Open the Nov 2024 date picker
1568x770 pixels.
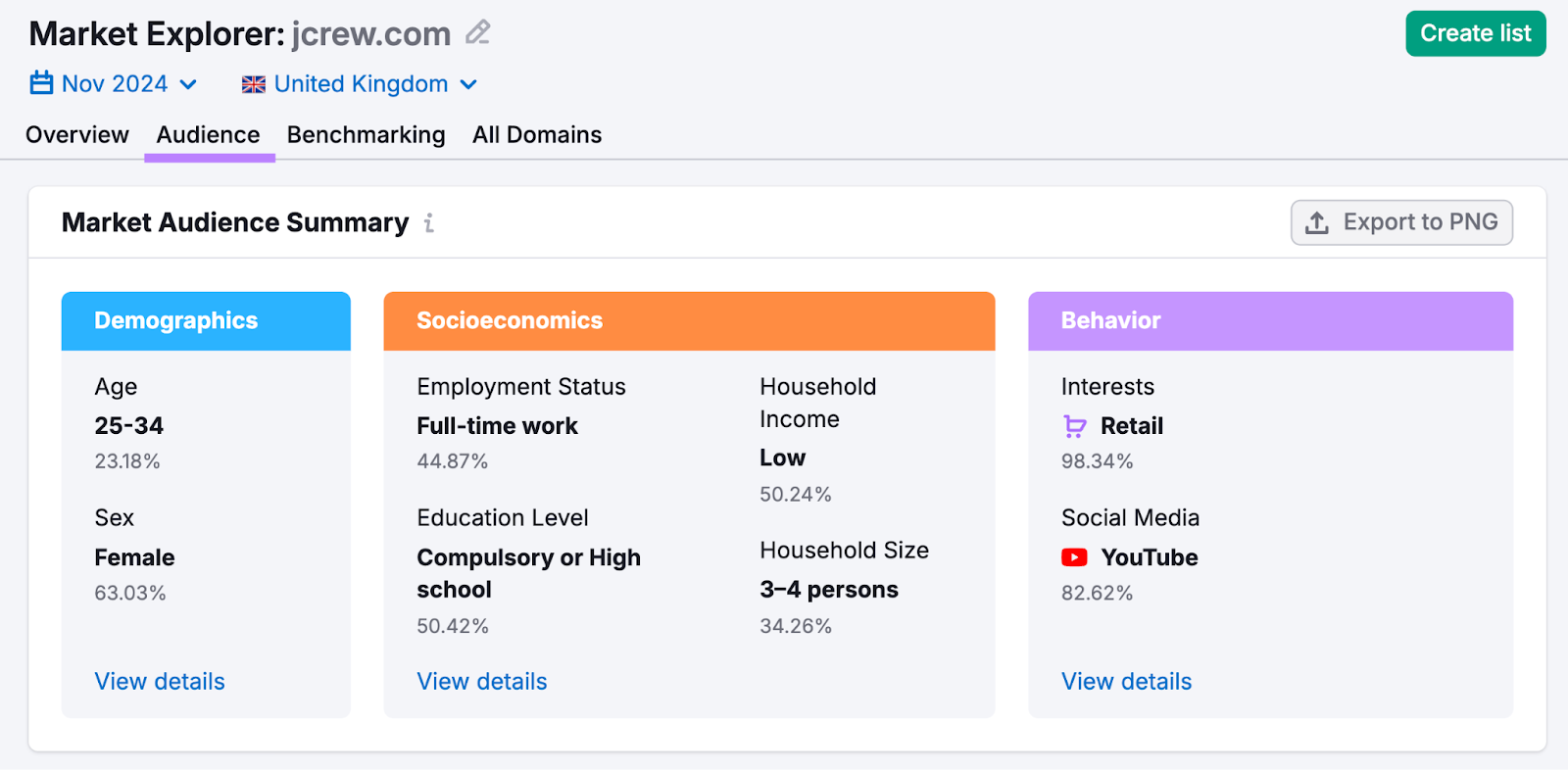click(x=113, y=83)
